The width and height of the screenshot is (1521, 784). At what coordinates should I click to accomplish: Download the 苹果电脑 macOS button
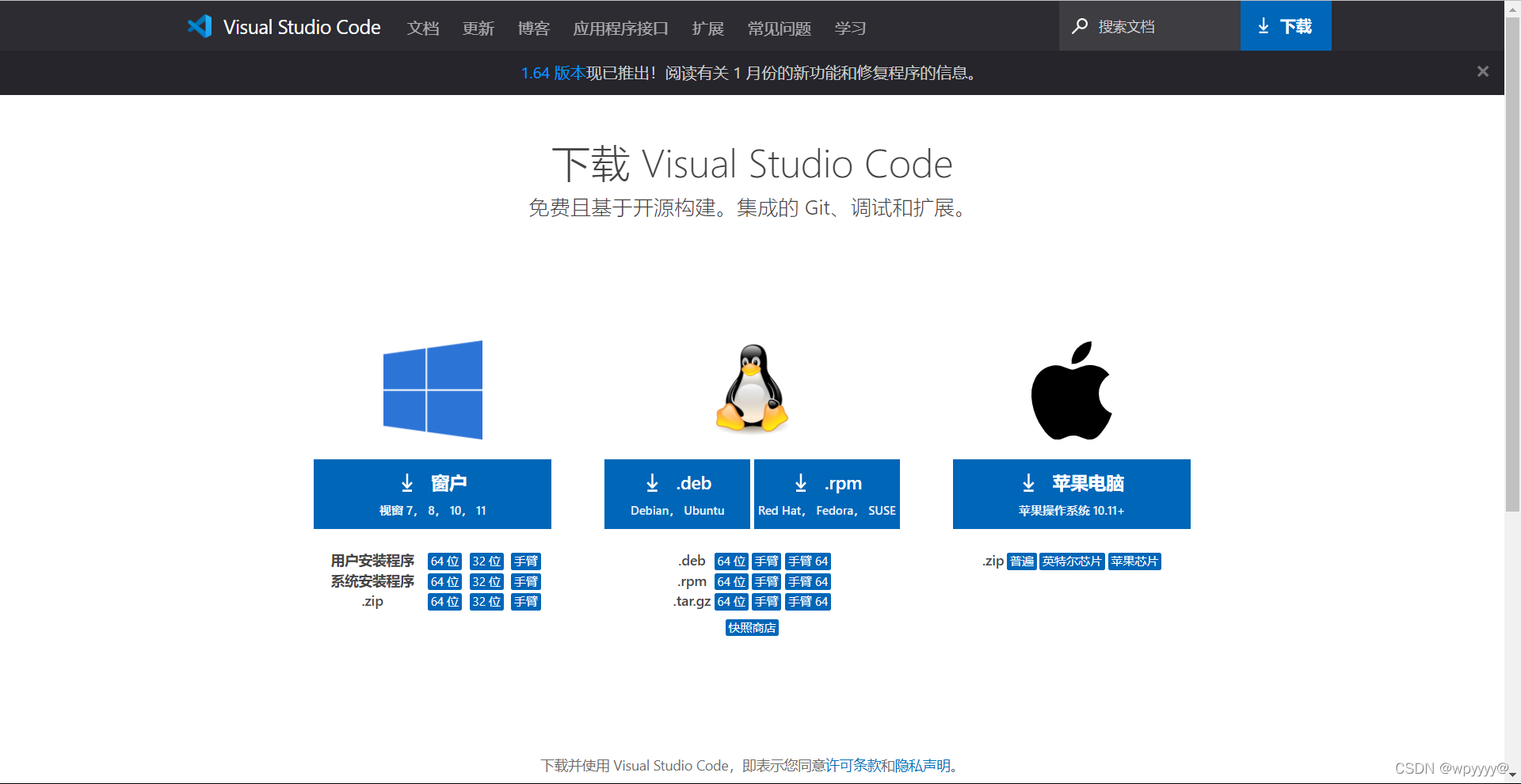[1072, 494]
